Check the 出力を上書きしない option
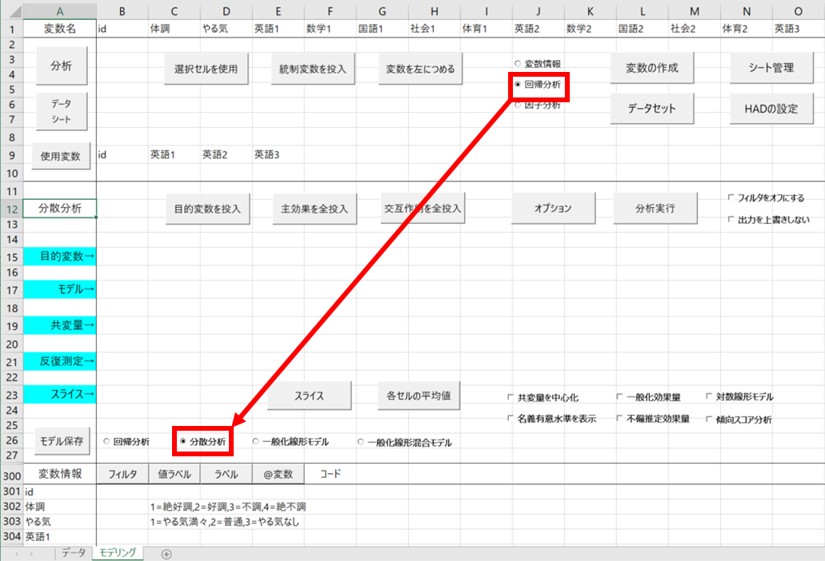825x561 pixels. [732, 219]
